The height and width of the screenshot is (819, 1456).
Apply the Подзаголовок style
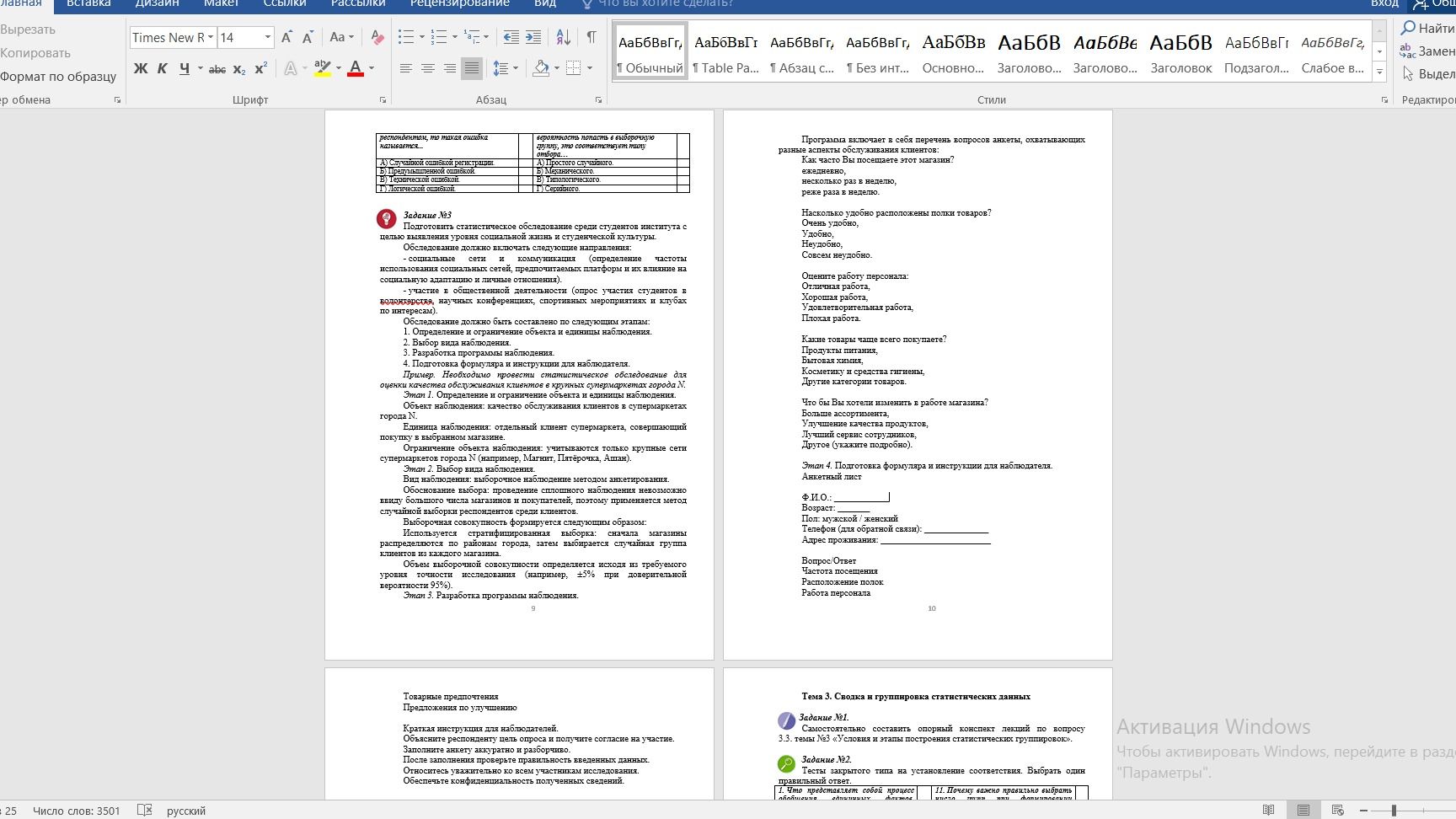point(1257,52)
